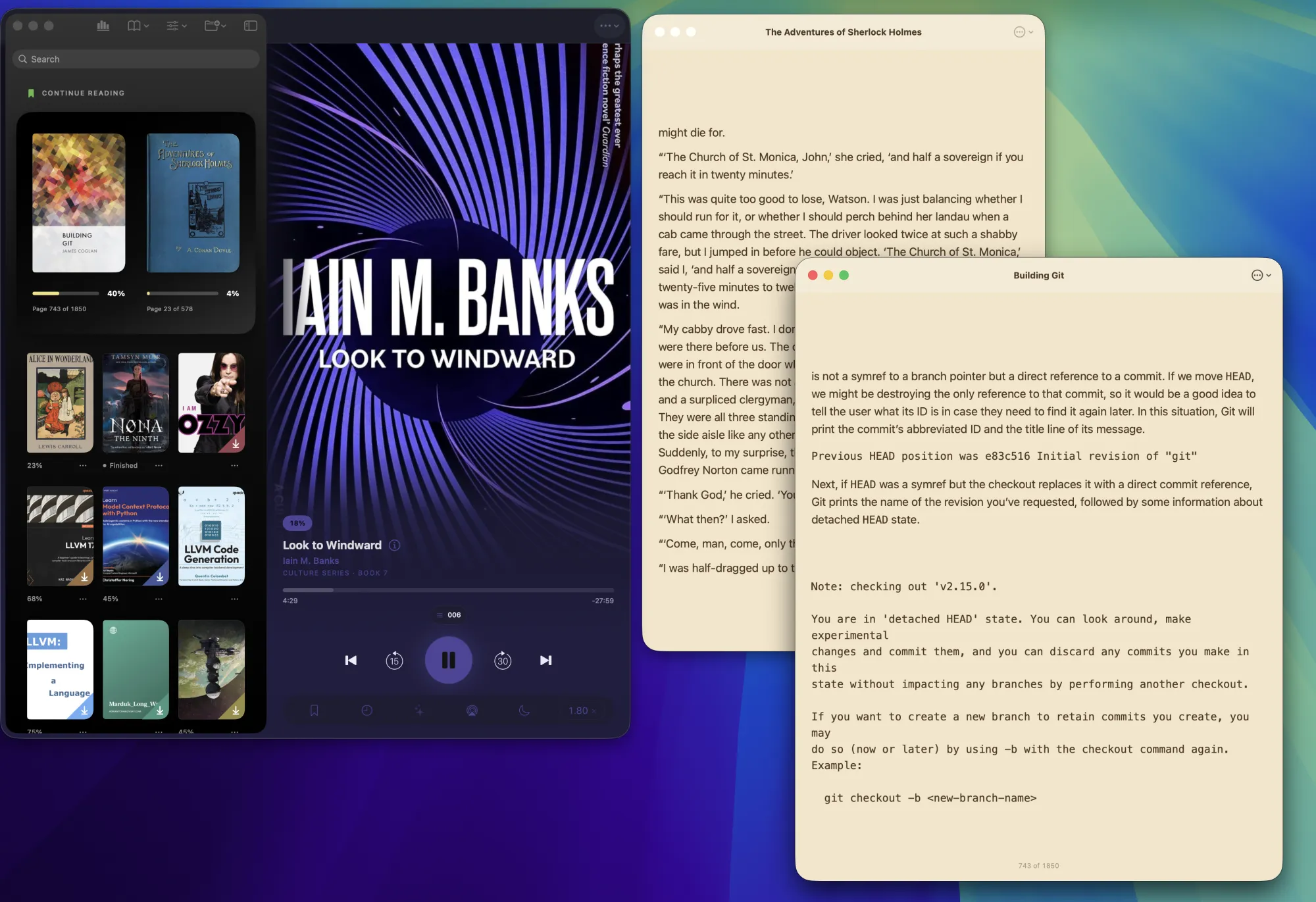1316x902 pixels.
Task: Open the Alice in Wonderland book cover
Action: [x=60, y=403]
